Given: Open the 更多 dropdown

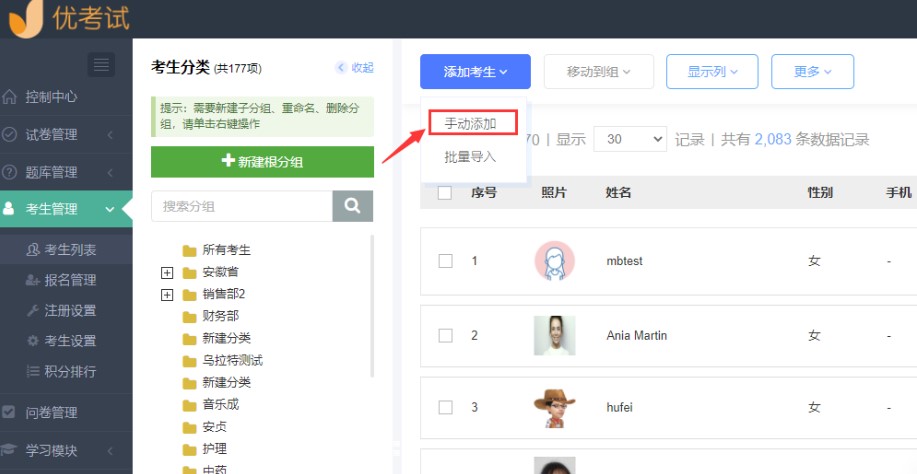Looking at the screenshot, I should [813, 71].
